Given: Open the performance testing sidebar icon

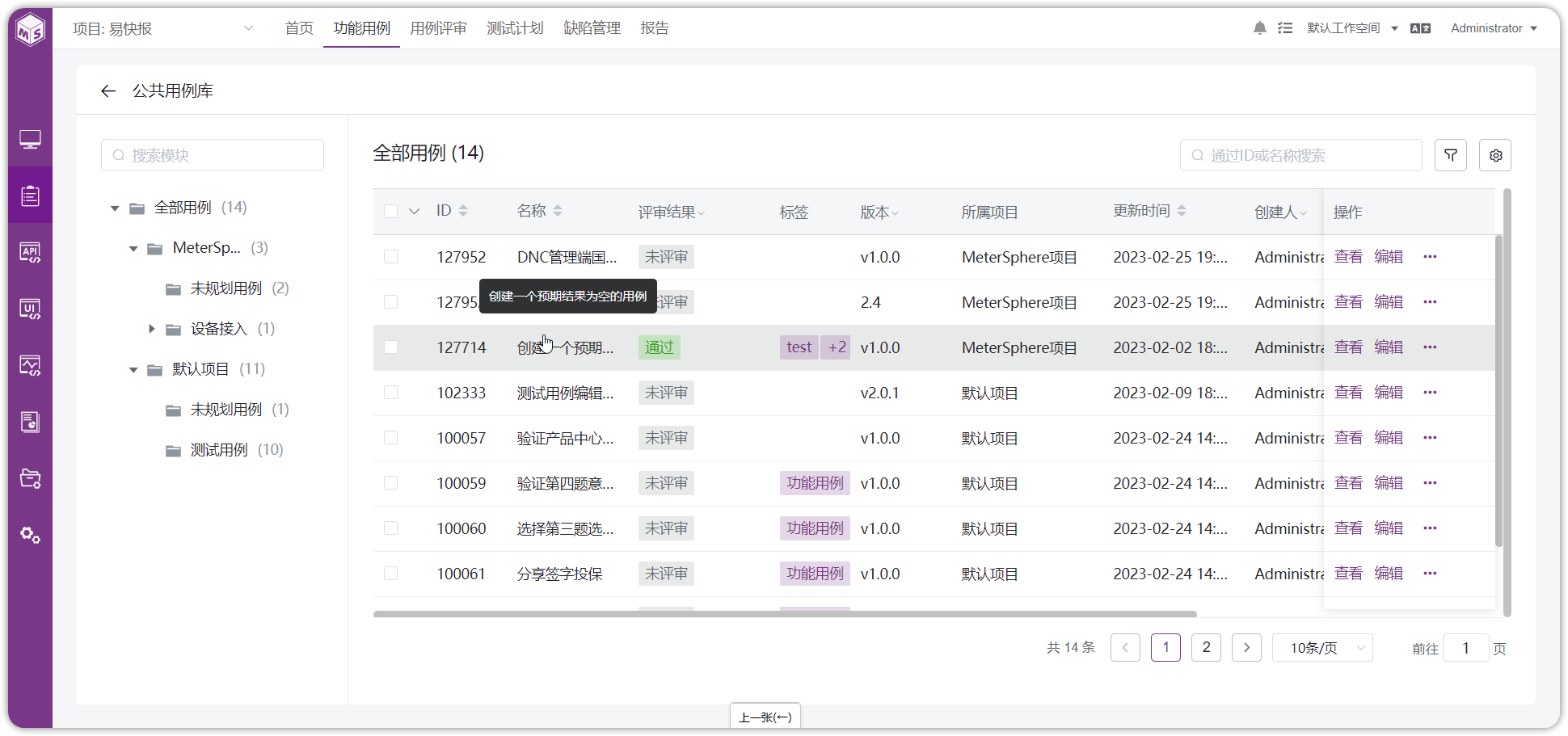Looking at the screenshot, I should [x=30, y=366].
